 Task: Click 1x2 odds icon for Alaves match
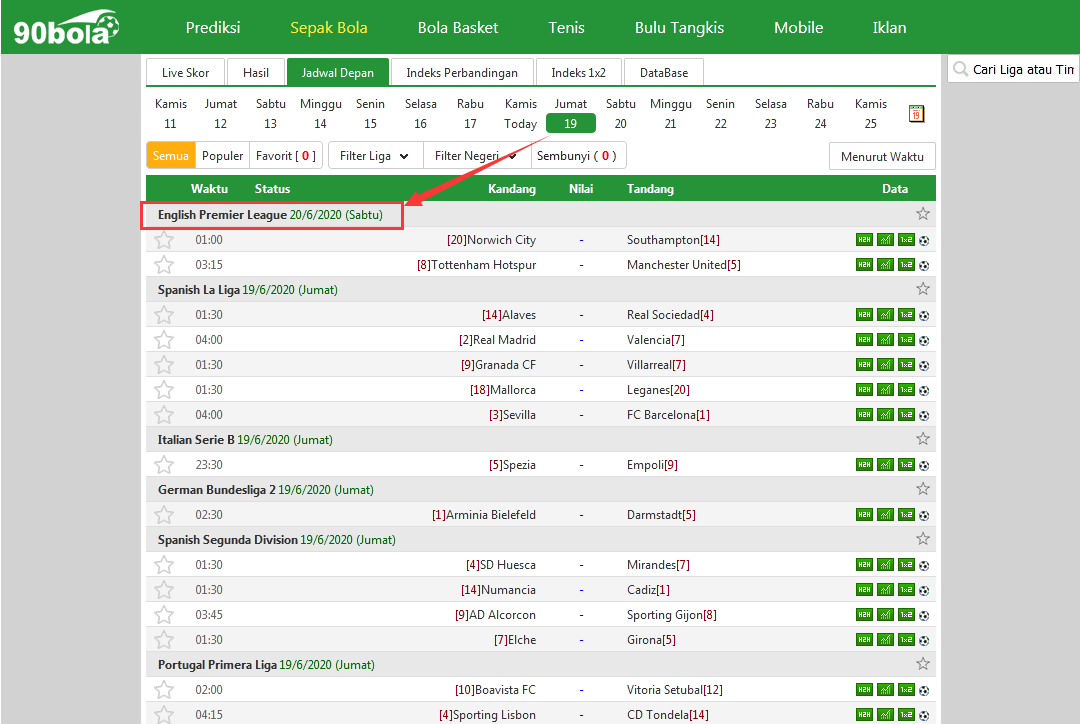[906, 315]
